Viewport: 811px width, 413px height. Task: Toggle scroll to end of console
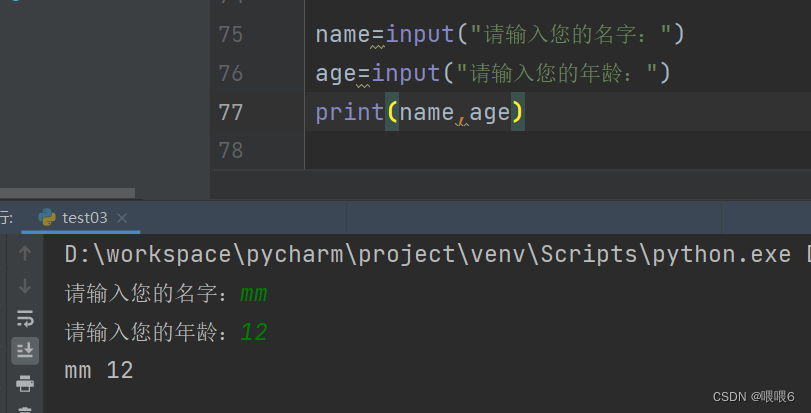pyautogui.click(x=25, y=350)
